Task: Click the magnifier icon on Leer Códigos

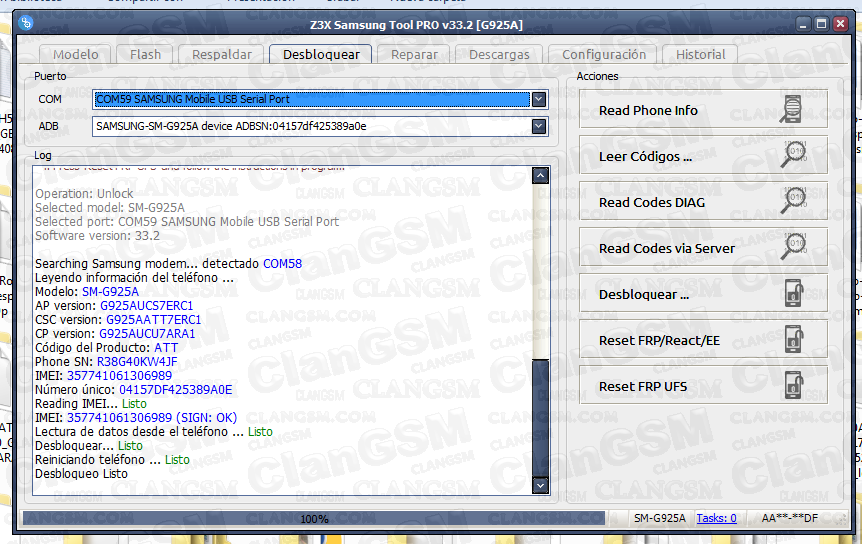Action: click(x=794, y=156)
